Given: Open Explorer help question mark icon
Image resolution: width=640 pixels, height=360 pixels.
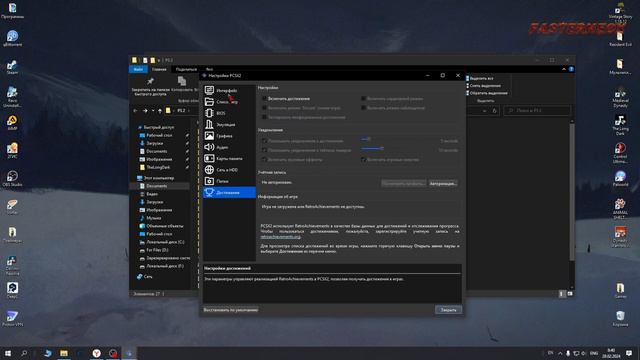Looking at the screenshot, I should tap(571, 69).
